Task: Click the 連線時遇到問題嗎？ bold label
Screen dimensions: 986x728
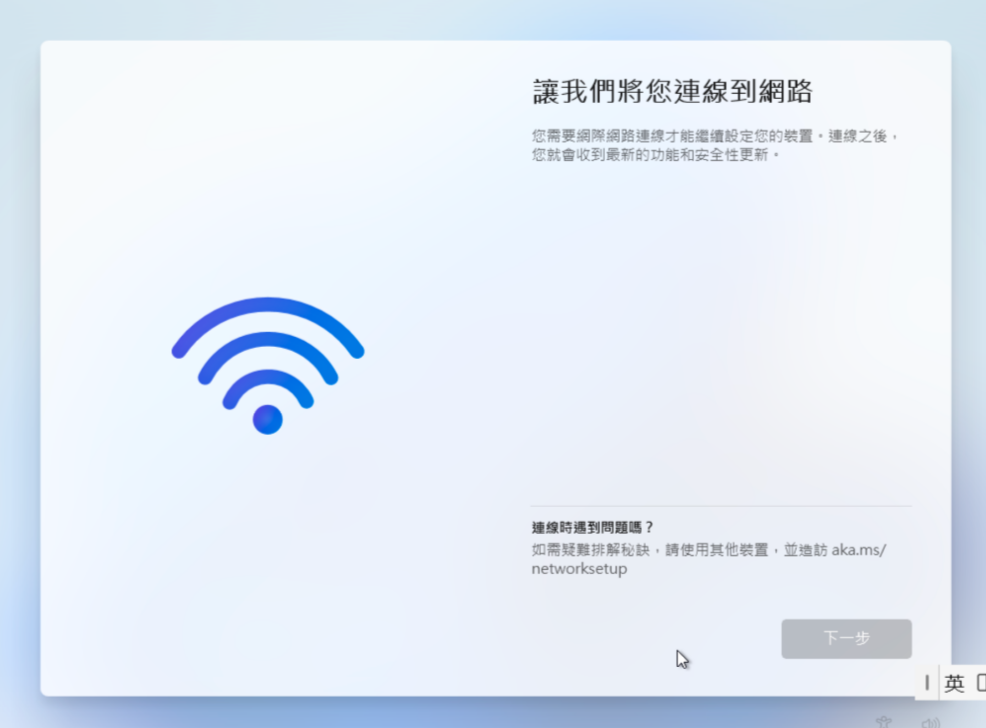Action: (x=593, y=527)
